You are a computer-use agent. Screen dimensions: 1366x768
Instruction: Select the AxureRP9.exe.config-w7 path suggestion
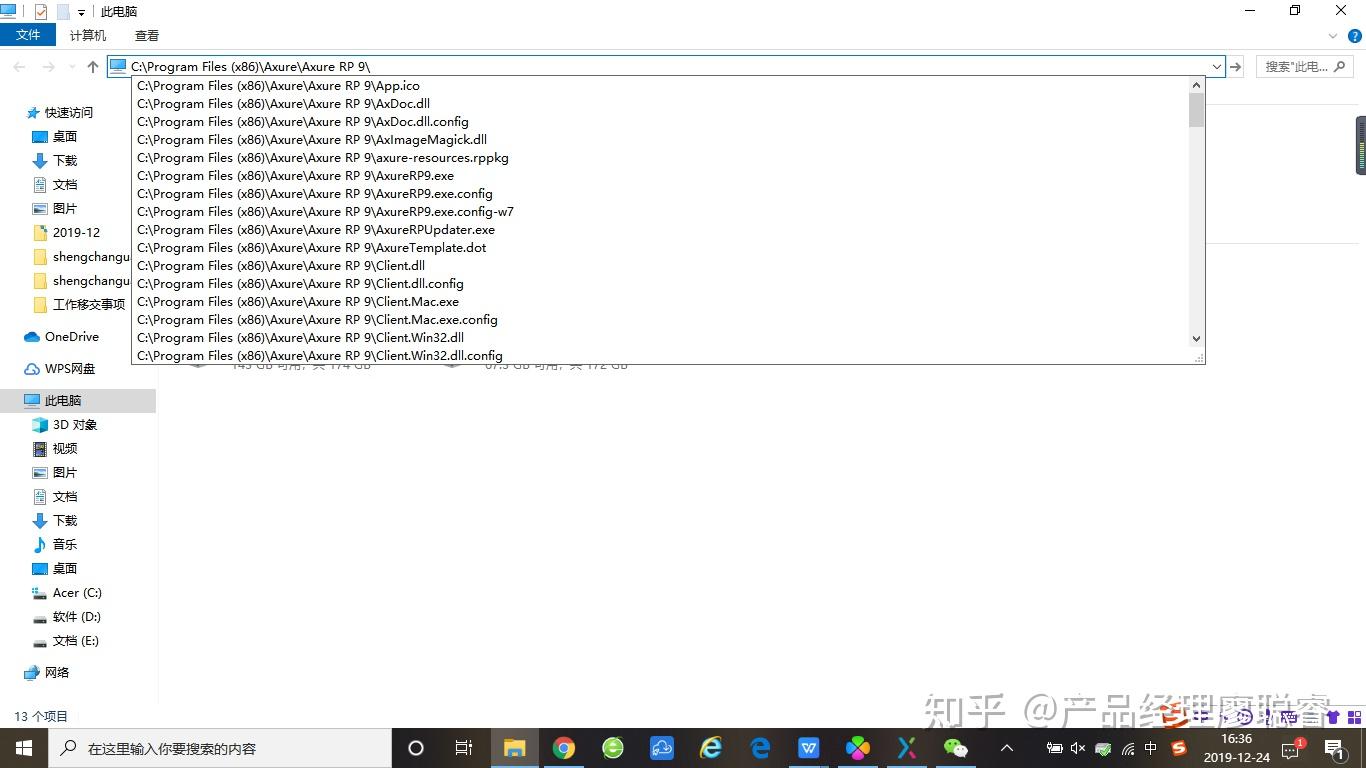(x=661, y=212)
